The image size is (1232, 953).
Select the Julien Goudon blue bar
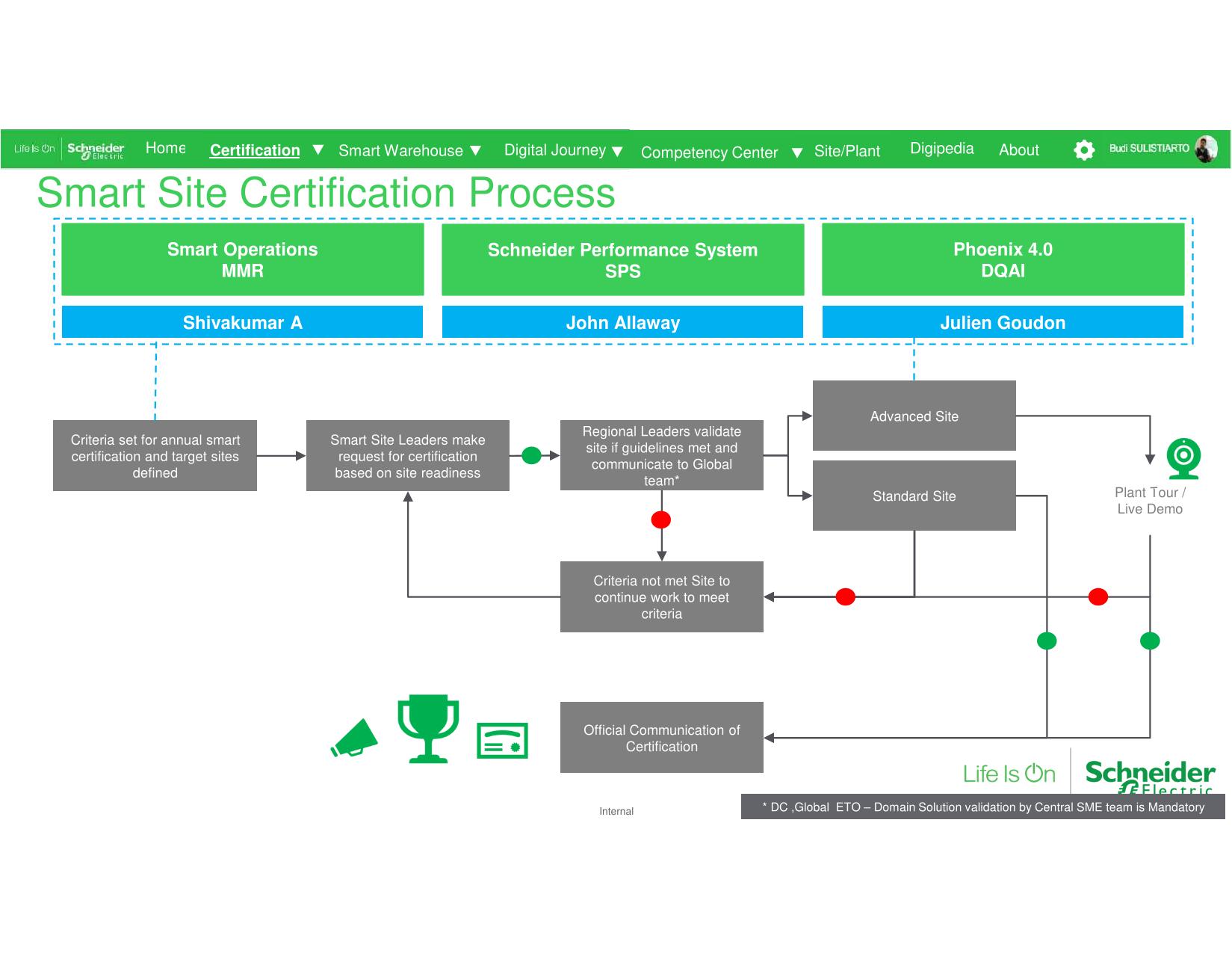coord(1003,323)
